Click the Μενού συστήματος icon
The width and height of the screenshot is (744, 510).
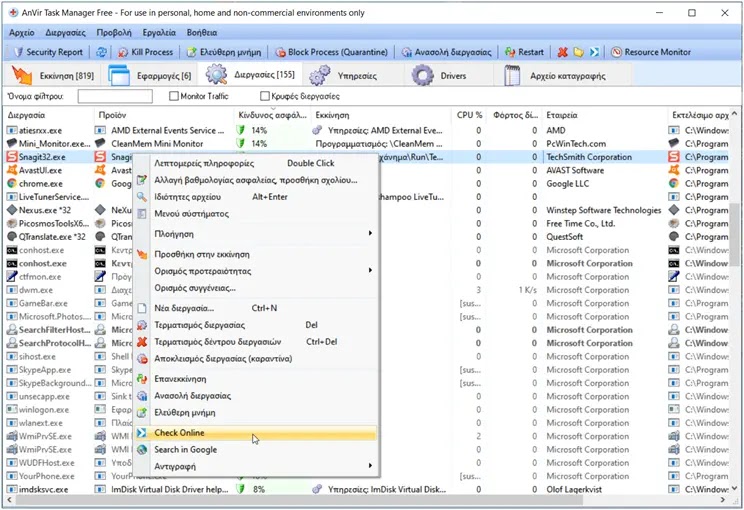pos(141,214)
